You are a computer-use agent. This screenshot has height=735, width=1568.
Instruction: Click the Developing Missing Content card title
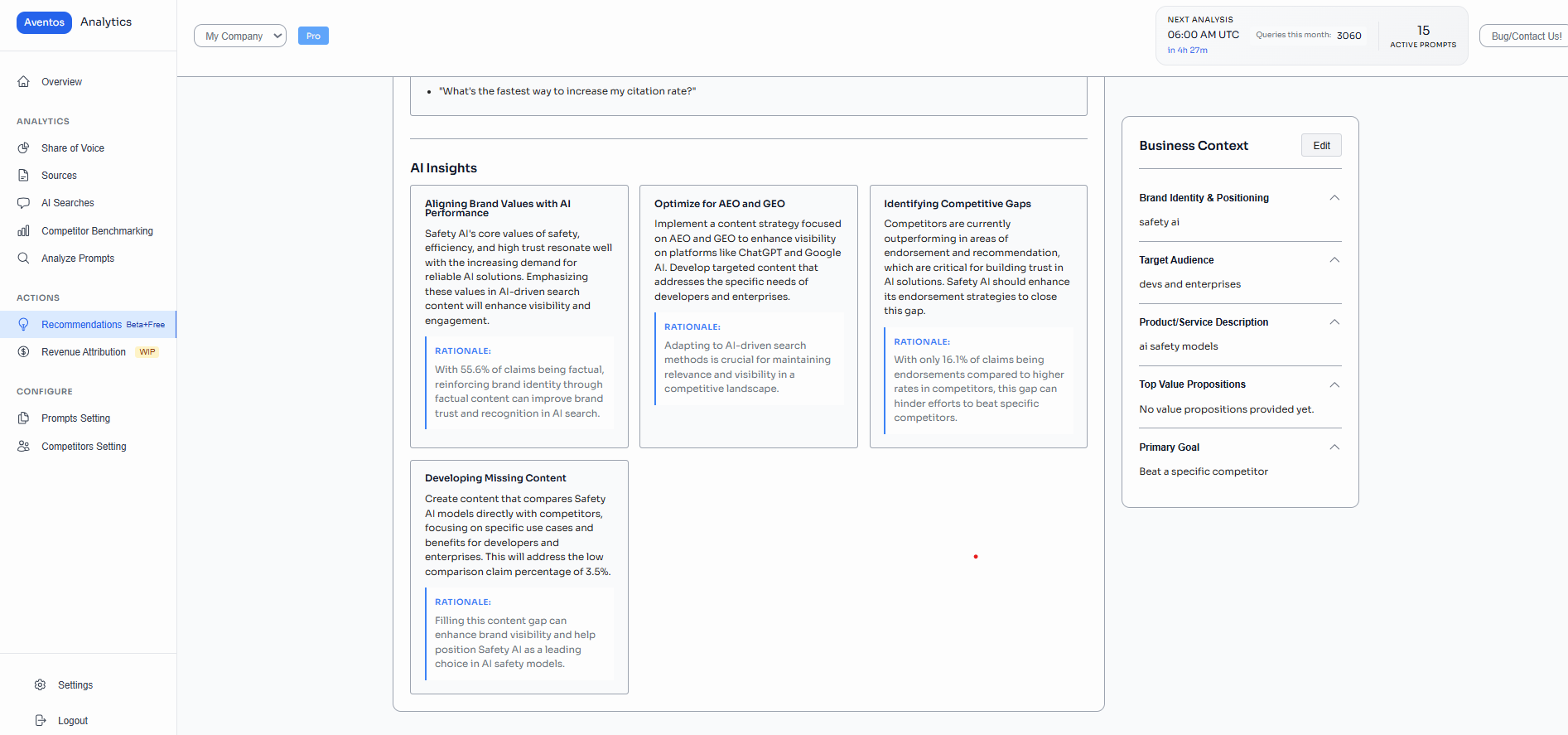495,478
